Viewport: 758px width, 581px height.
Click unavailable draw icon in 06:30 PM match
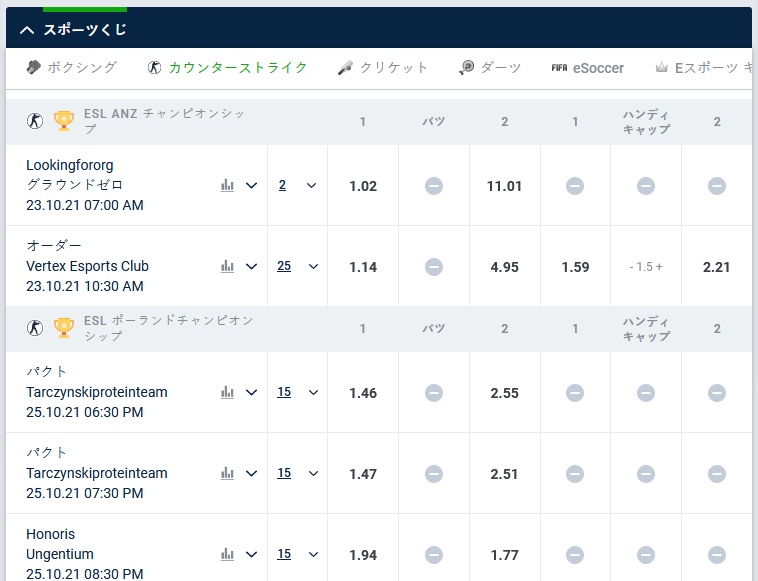[434, 393]
